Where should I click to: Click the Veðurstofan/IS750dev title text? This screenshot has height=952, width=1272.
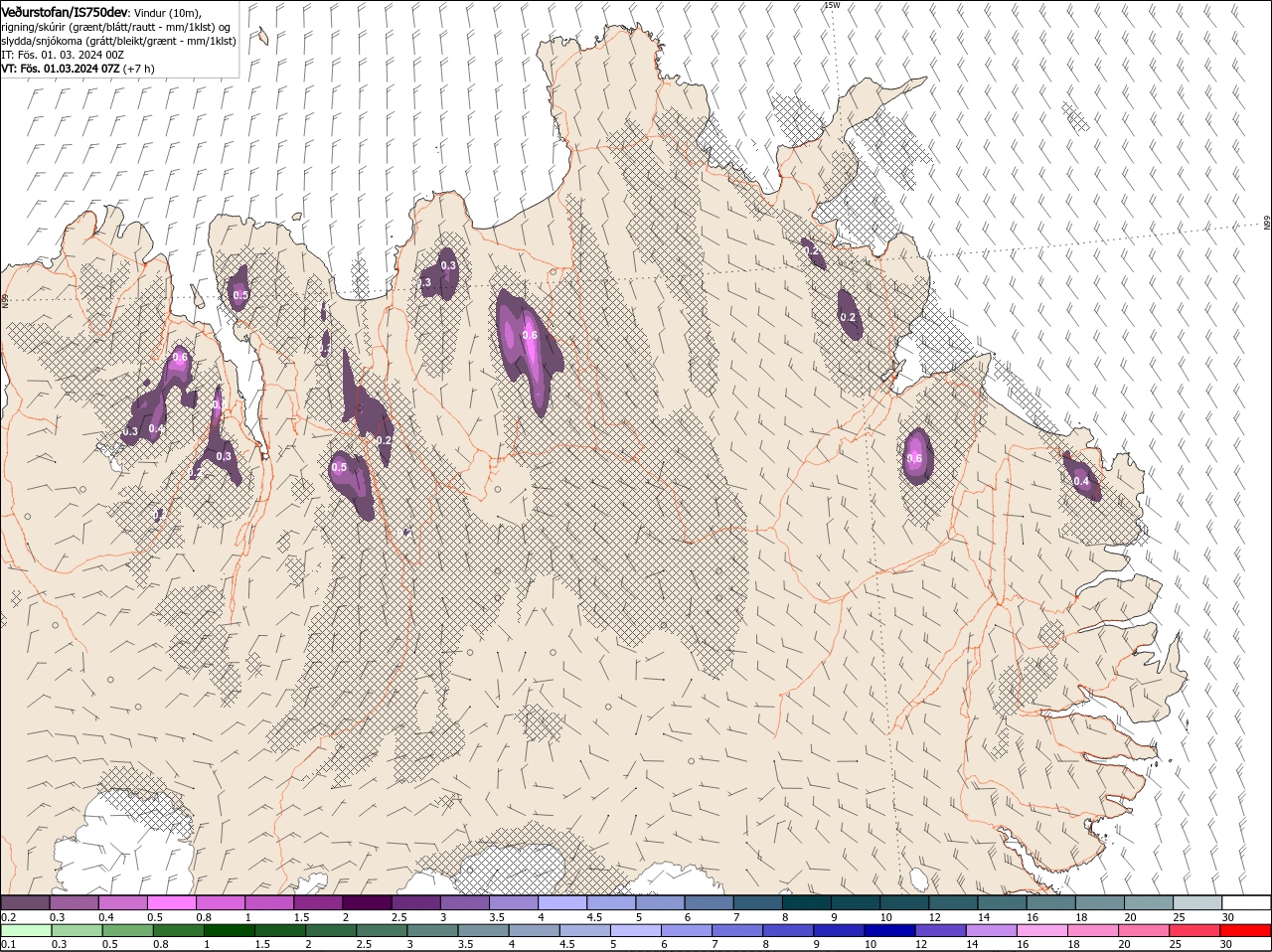coord(65,11)
